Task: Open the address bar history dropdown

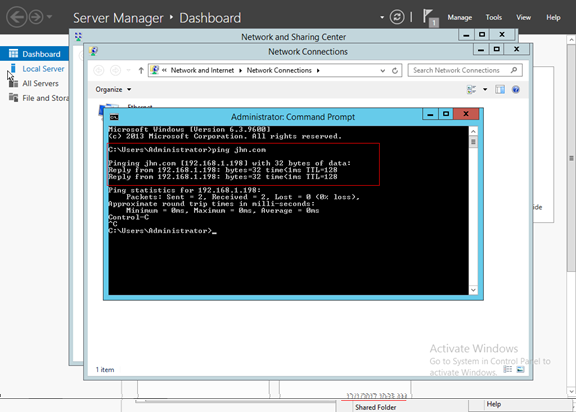Action: 382,71
